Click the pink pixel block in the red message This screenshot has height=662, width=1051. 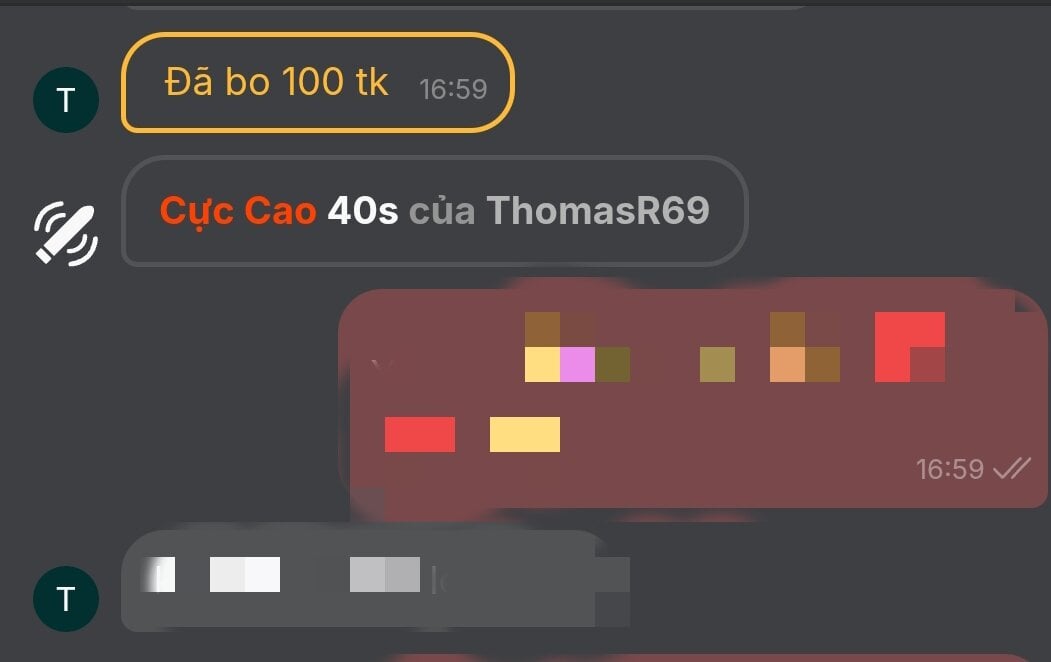click(577, 365)
